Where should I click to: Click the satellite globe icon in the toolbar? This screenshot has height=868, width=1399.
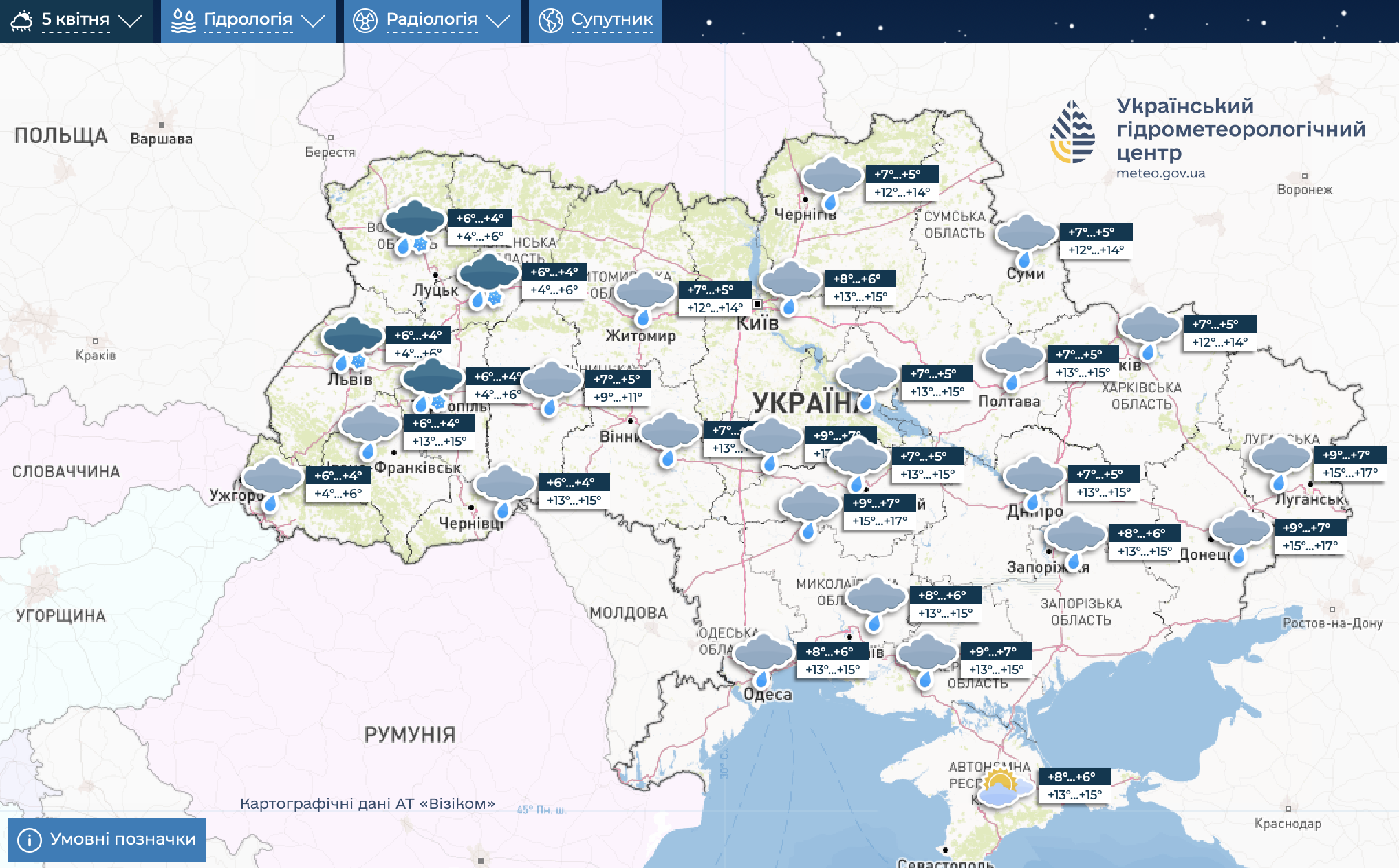550,21
